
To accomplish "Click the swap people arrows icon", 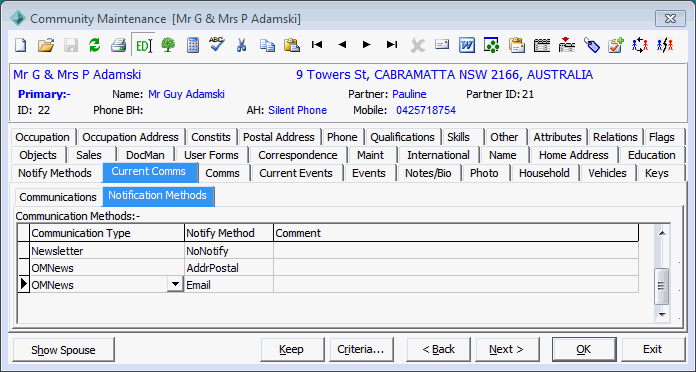I will click(640, 45).
